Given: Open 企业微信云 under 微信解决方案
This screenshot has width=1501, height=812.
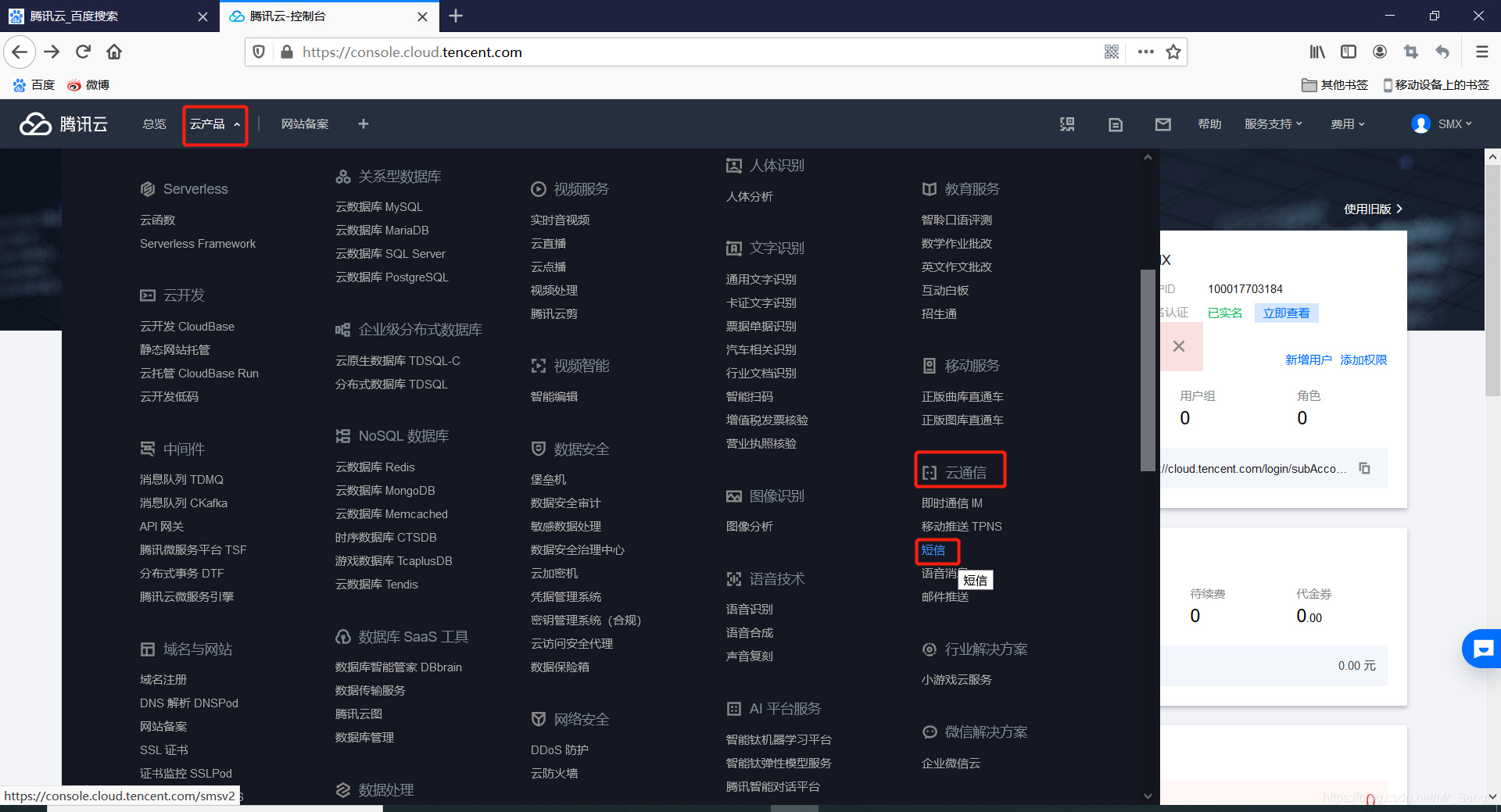Looking at the screenshot, I should click(x=951, y=764).
